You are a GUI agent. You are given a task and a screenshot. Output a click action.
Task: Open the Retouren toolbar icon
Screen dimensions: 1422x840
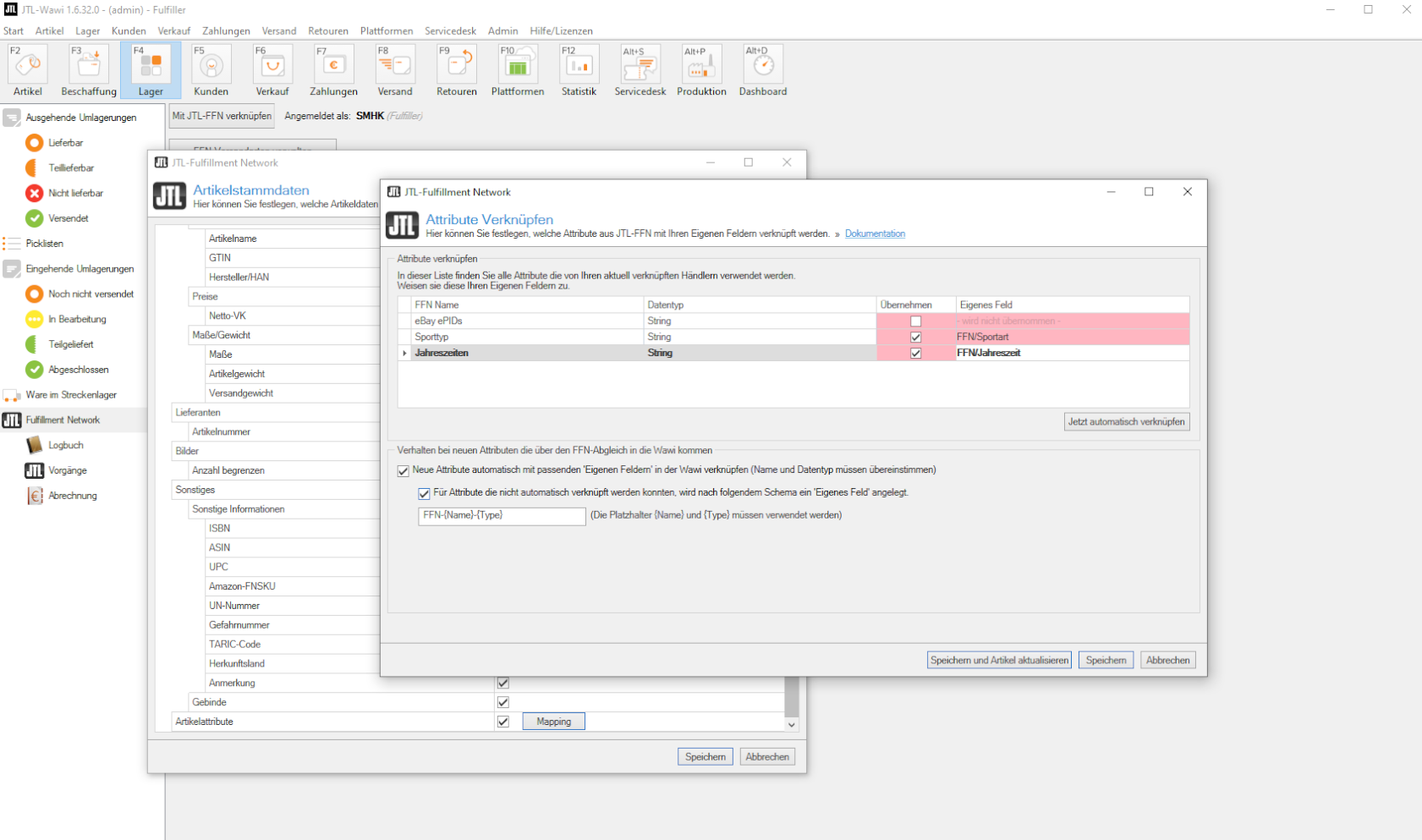[457, 70]
